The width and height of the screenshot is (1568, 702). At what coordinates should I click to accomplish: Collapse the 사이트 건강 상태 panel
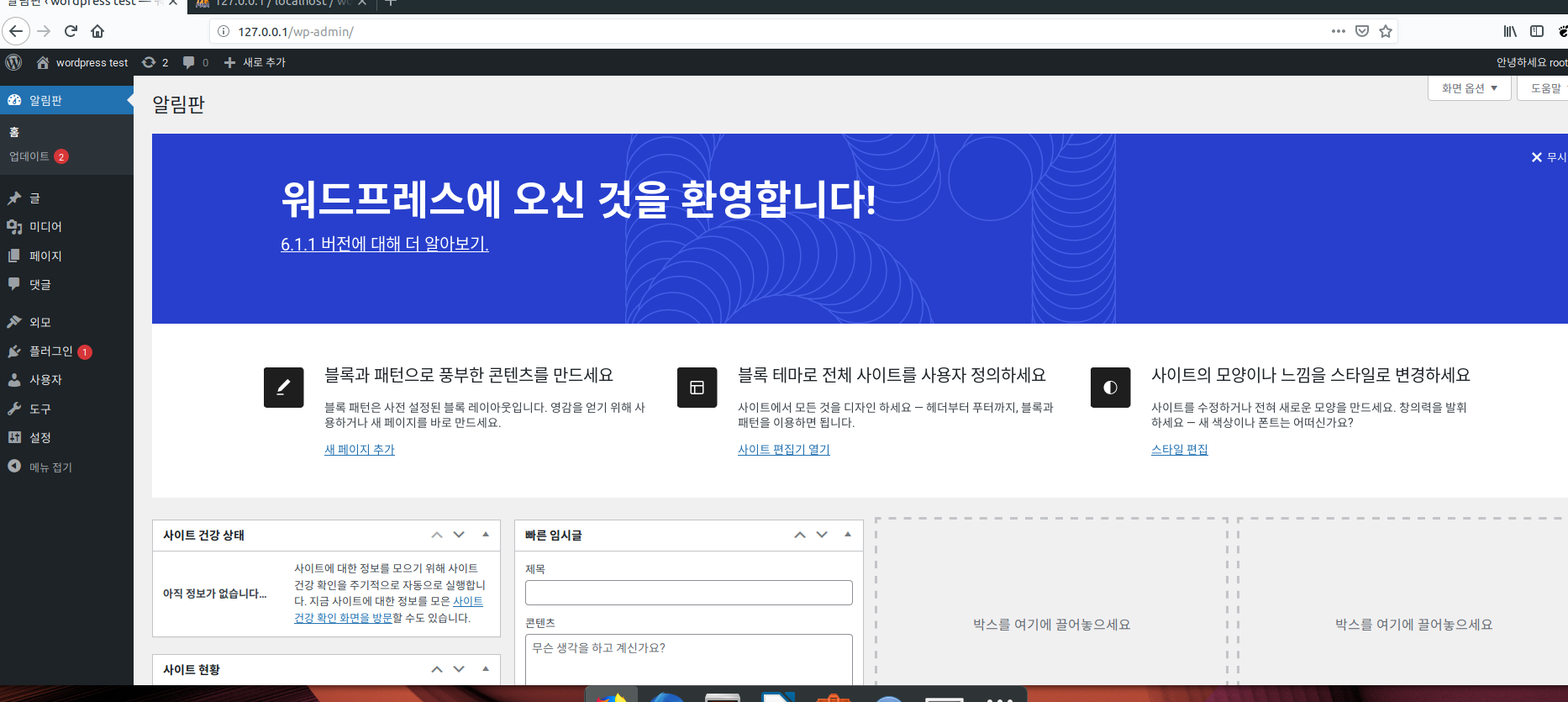(x=486, y=535)
